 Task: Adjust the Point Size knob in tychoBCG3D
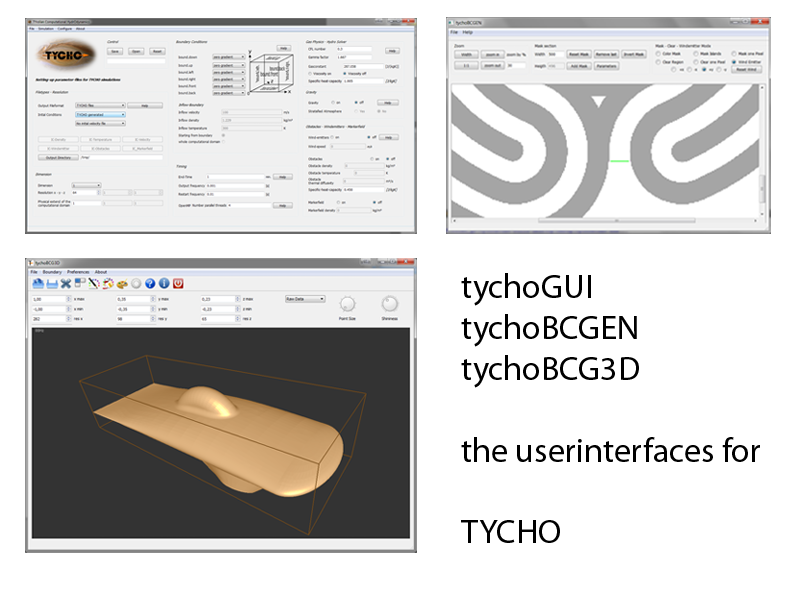pos(348,302)
